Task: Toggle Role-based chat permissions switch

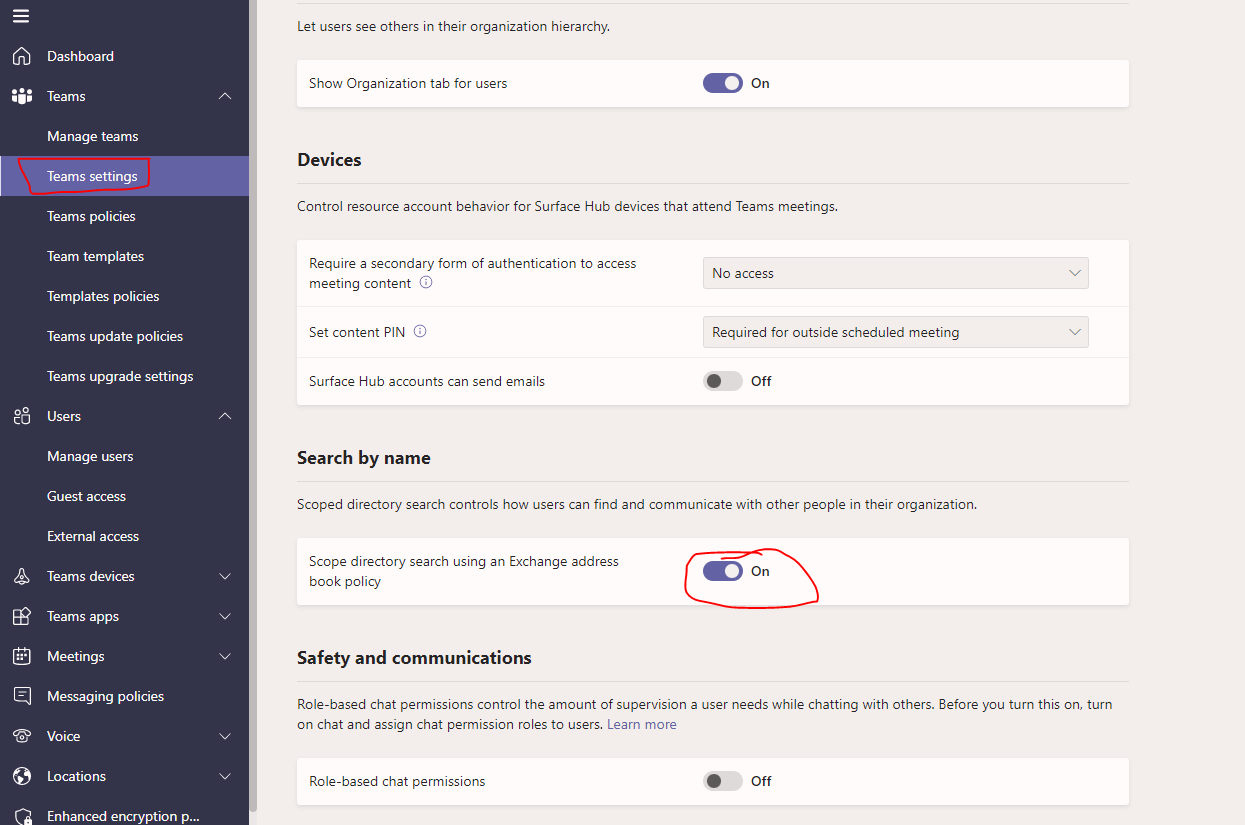Action: click(x=722, y=780)
